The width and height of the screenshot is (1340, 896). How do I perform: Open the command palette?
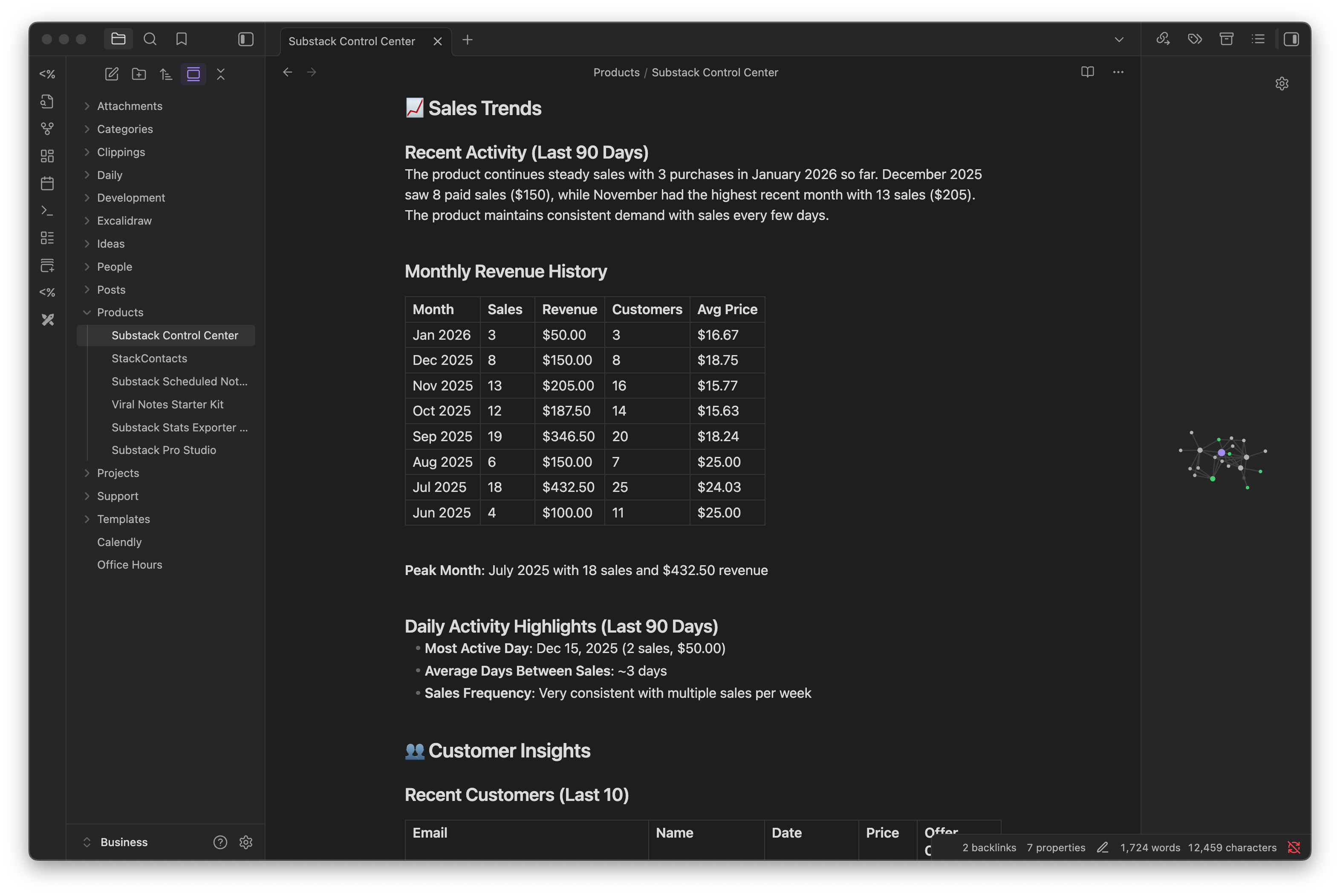(47, 211)
